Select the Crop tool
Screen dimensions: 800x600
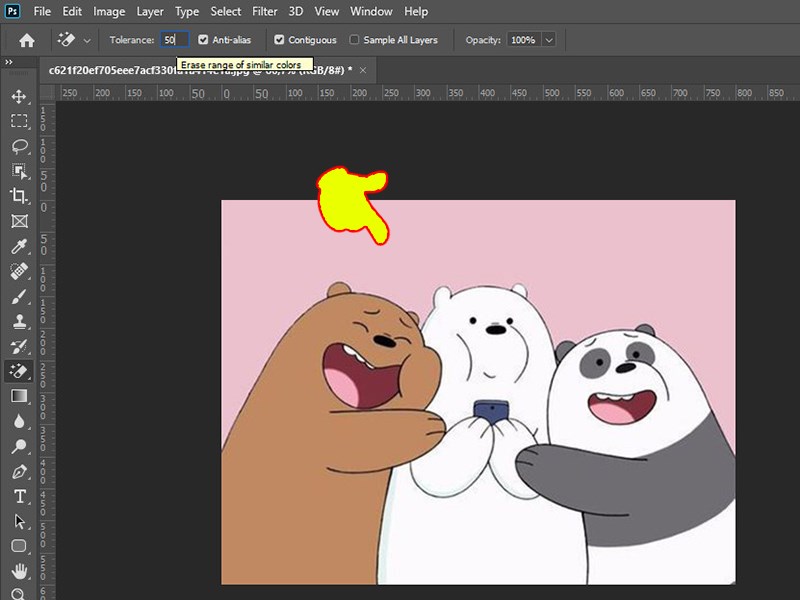point(19,196)
